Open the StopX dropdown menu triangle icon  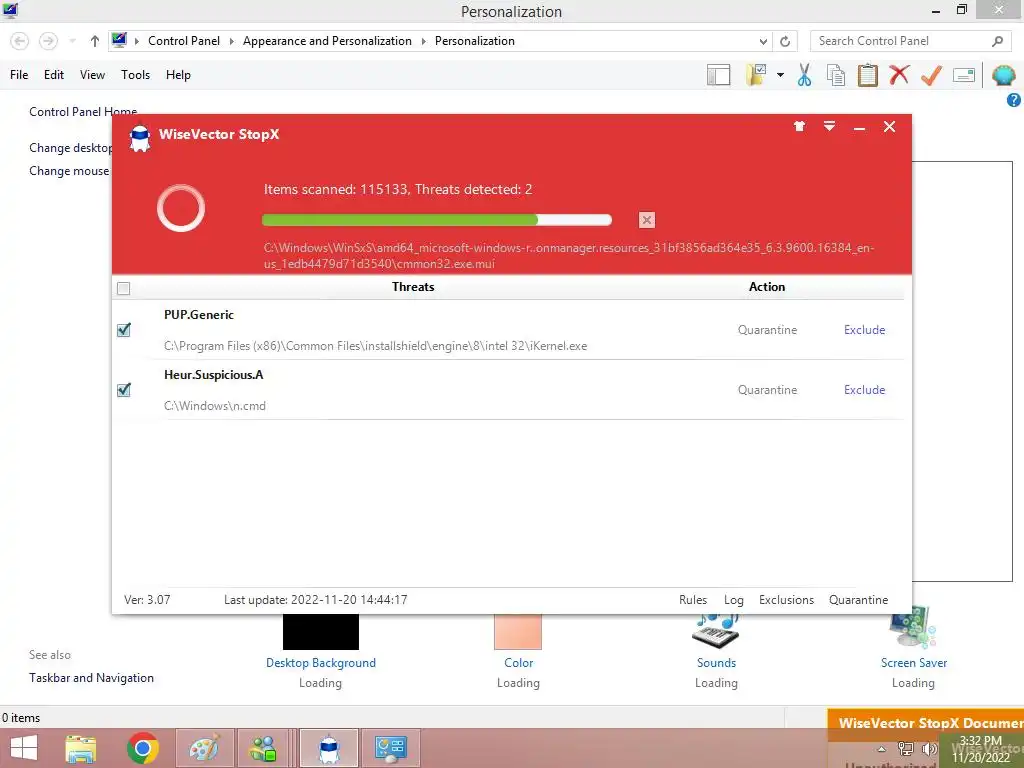(829, 126)
